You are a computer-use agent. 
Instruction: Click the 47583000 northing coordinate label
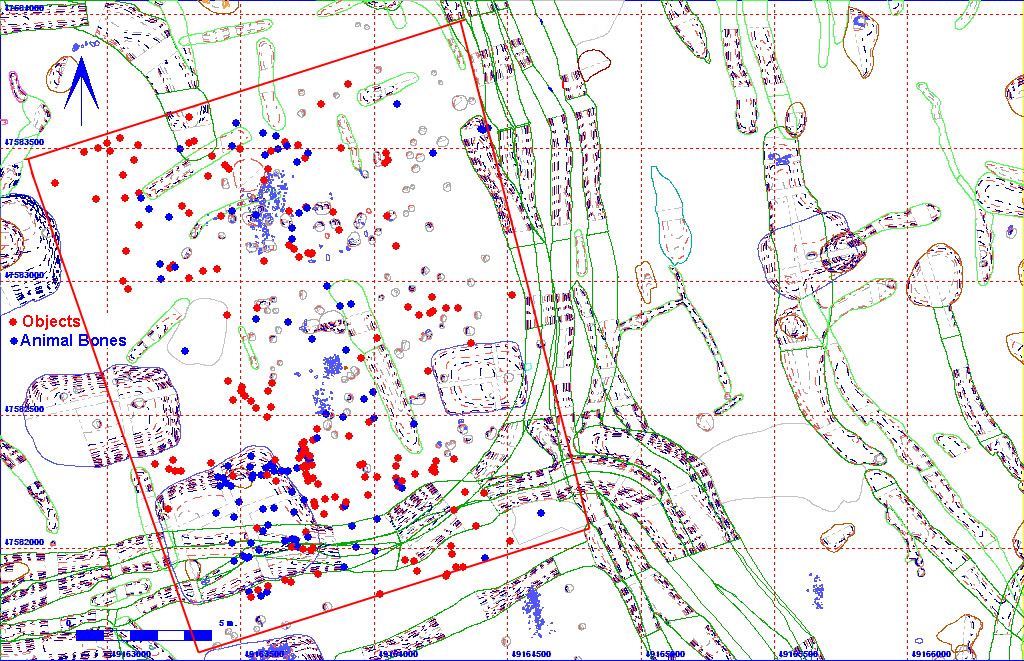tap(24, 276)
